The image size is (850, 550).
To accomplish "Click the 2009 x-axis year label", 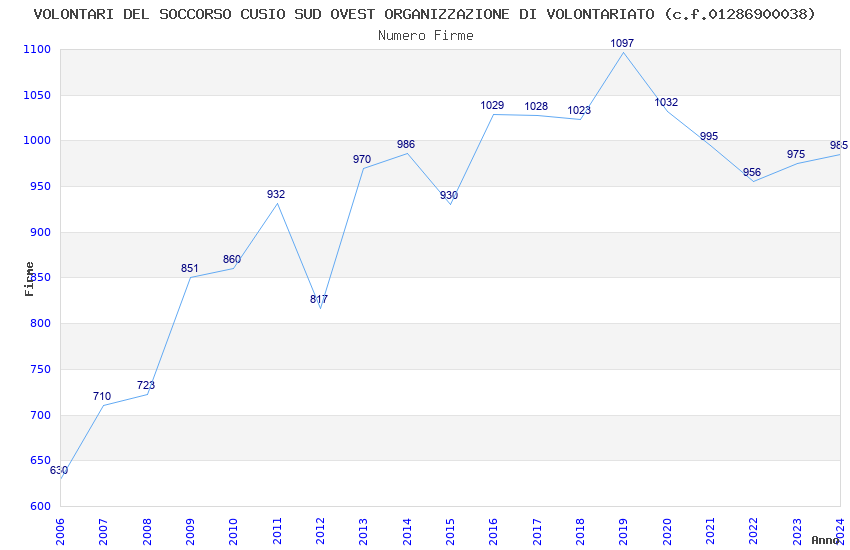I will pos(190,532).
